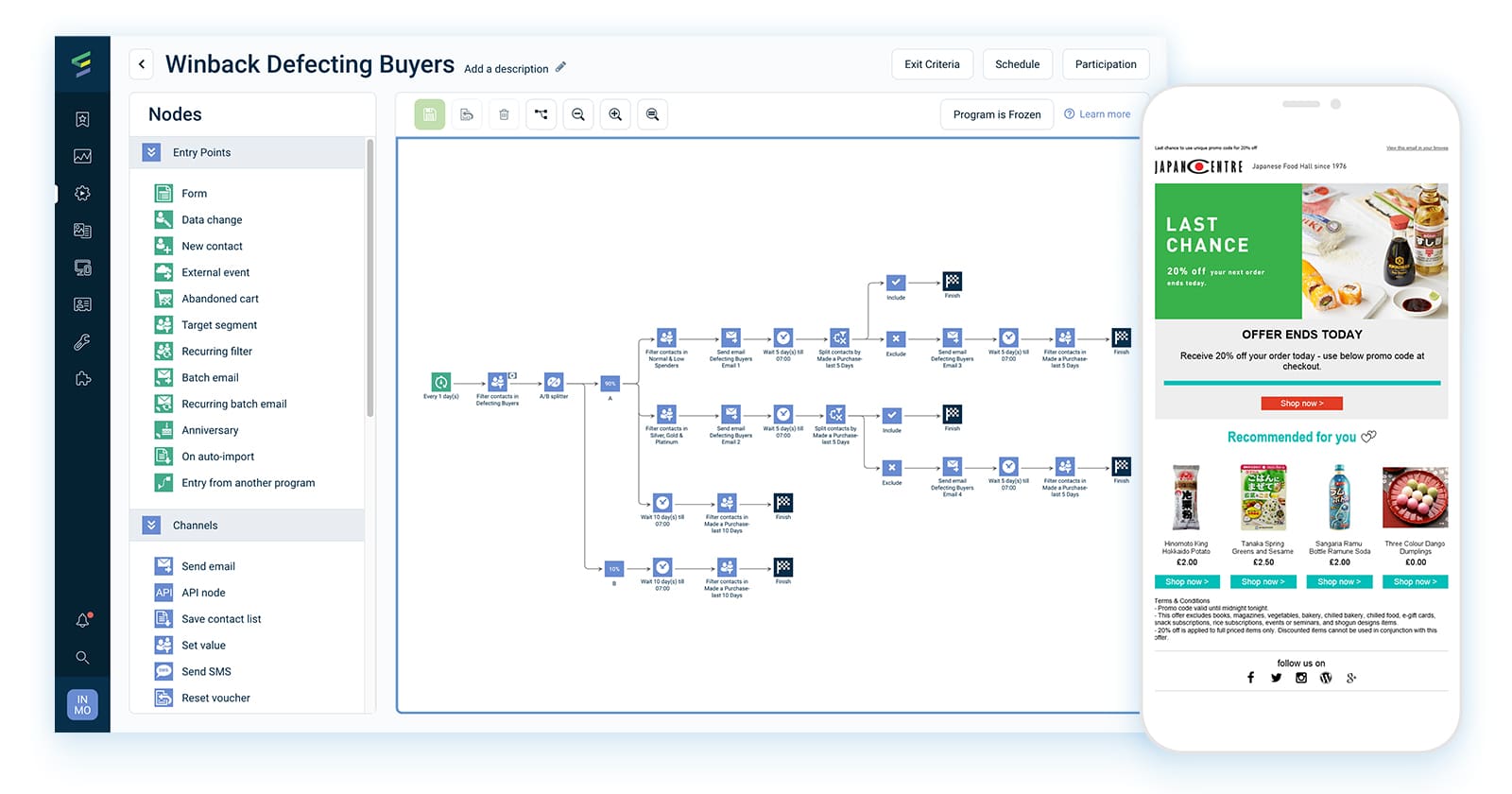Click Send email Defecting Buyers Email 4 node

[953, 466]
